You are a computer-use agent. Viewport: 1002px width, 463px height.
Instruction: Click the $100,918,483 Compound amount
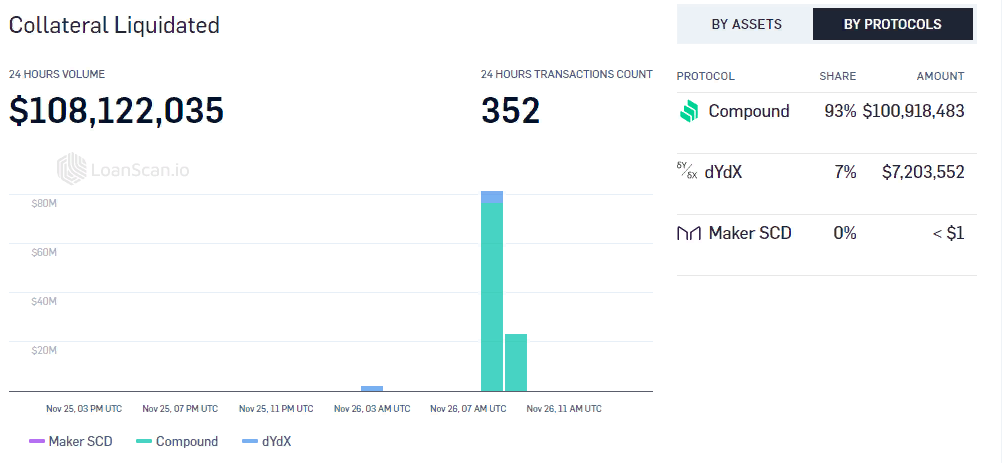tap(913, 111)
